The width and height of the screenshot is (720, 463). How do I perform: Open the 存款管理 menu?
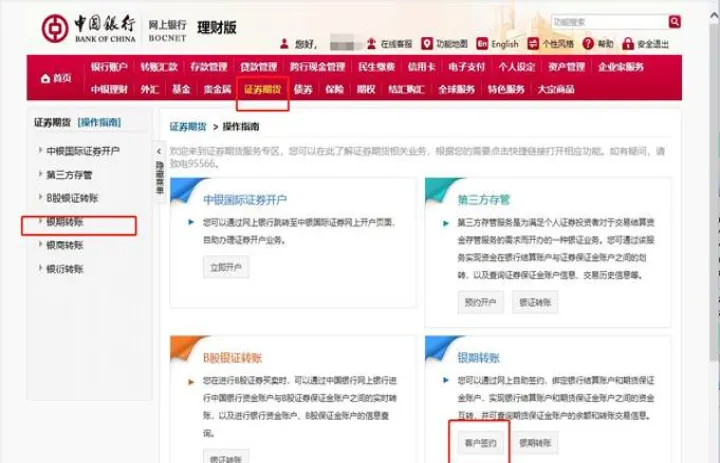click(209, 67)
